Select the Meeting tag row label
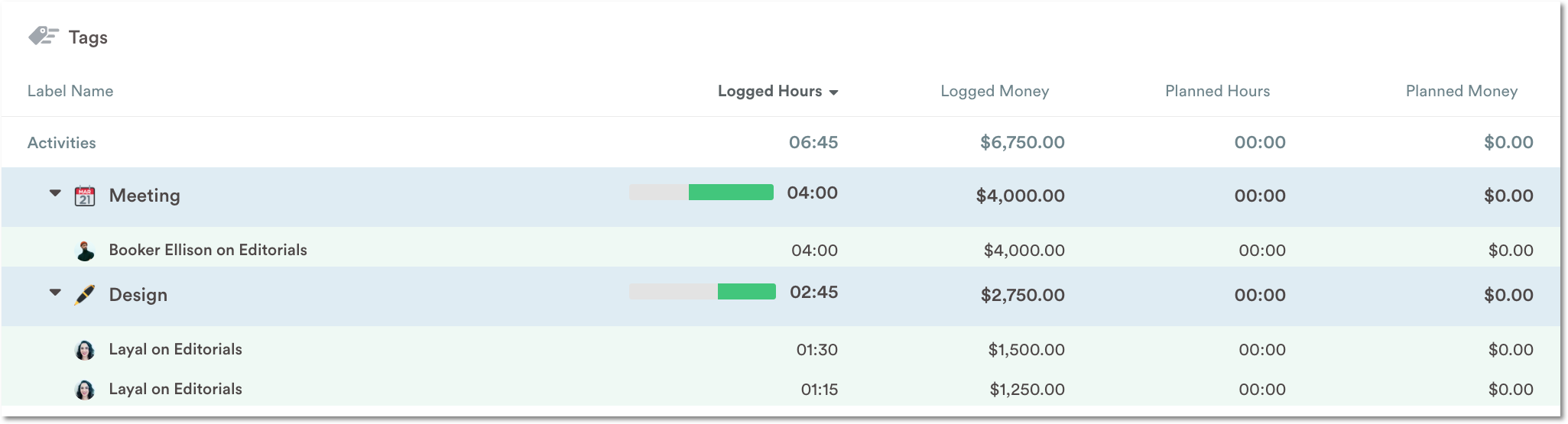 [144, 196]
